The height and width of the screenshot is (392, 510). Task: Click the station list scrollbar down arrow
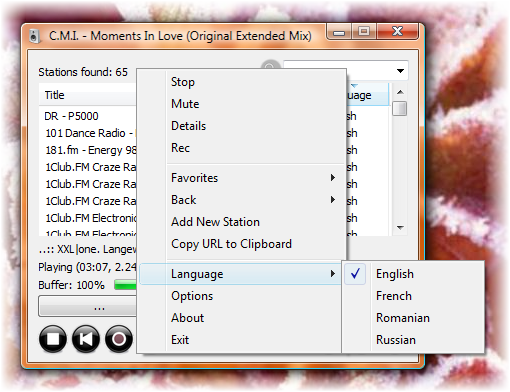pos(400,228)
